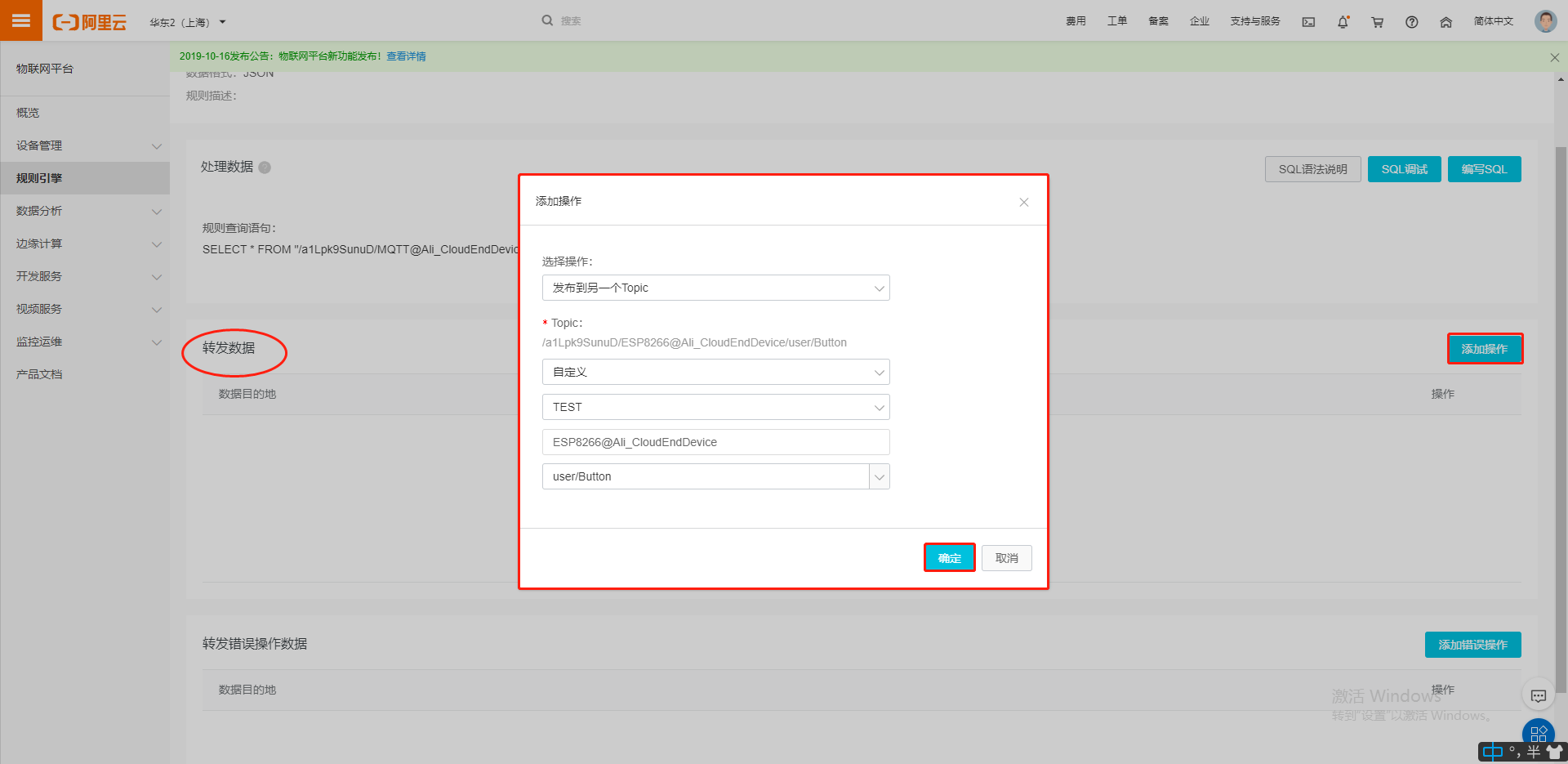Click the Alibaba Cloud logo

(x=89, y=21)
